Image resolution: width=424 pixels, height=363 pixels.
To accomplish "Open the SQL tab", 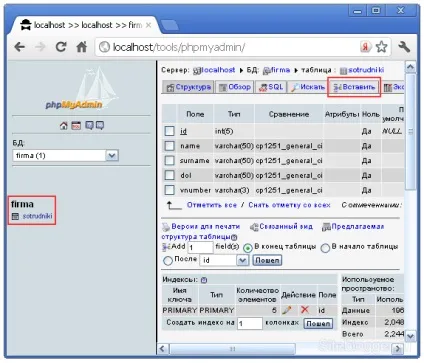I will pyautogui.click(x=271, y=87).
